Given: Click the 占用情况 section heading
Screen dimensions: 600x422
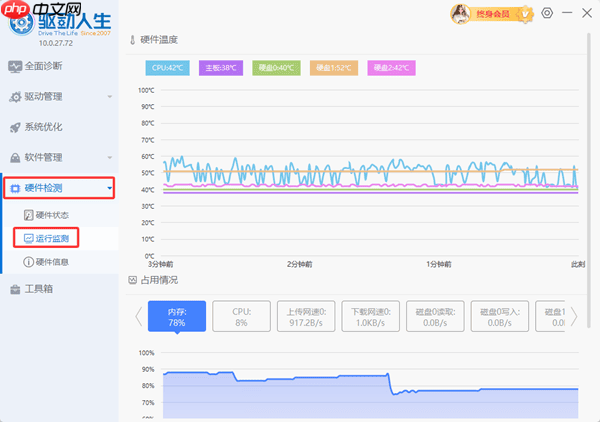Looking at the screenshot, I should tap(159, 280).
